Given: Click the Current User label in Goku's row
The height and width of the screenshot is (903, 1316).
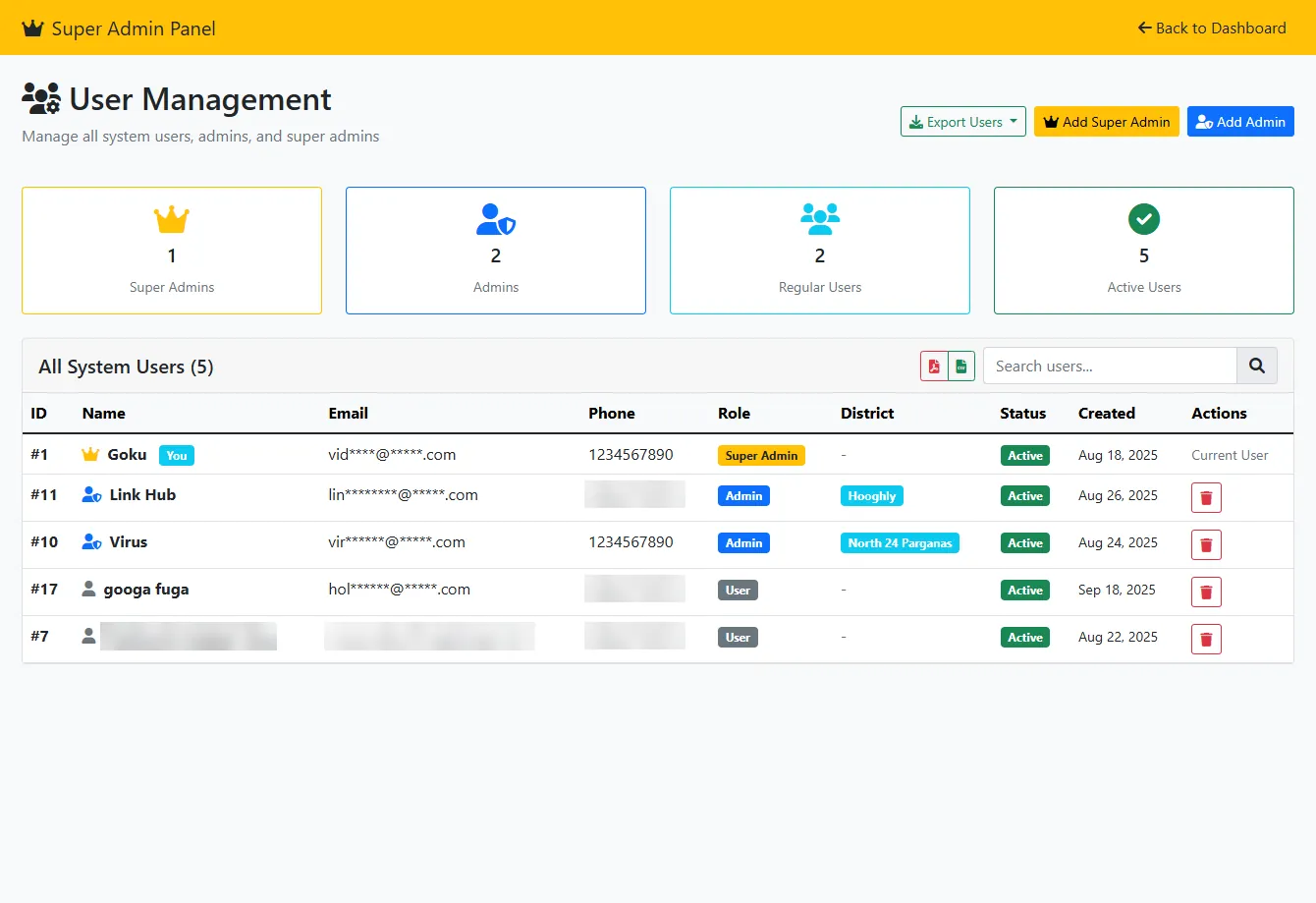Looking at the screenshot, I should coord(1230,456).
